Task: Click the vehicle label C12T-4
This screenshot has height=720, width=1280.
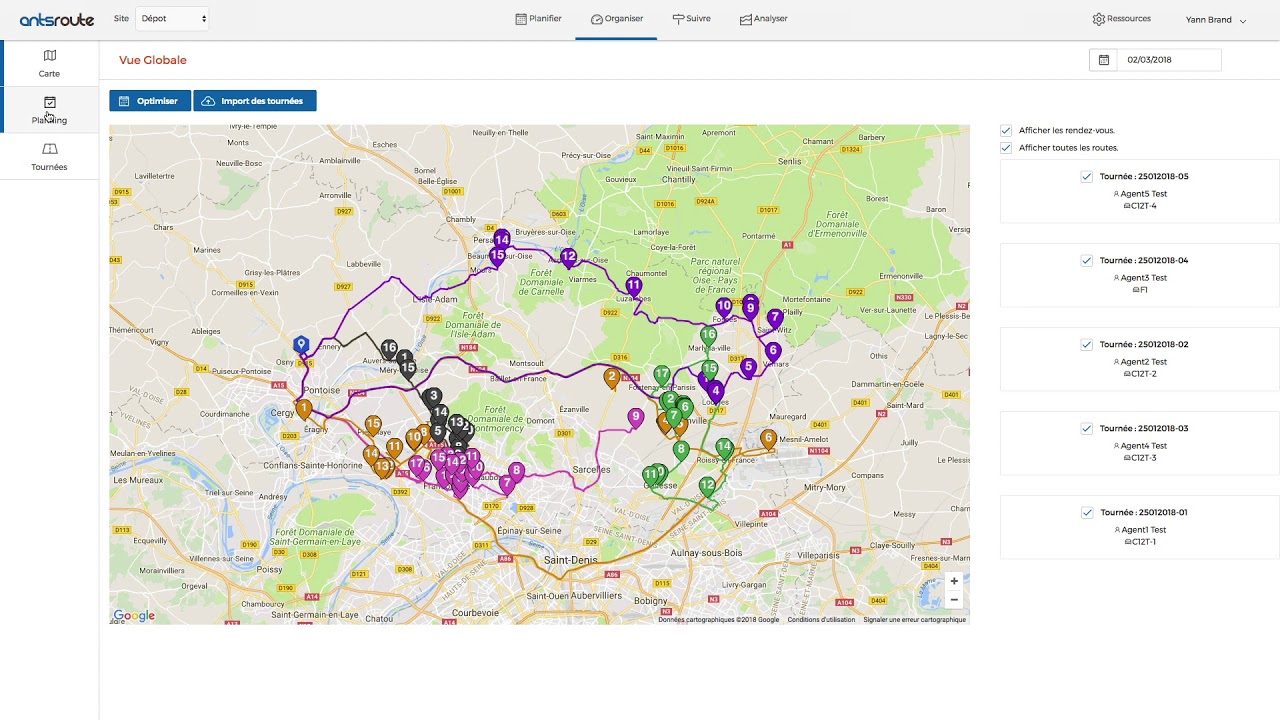Action: (1144, 206)
